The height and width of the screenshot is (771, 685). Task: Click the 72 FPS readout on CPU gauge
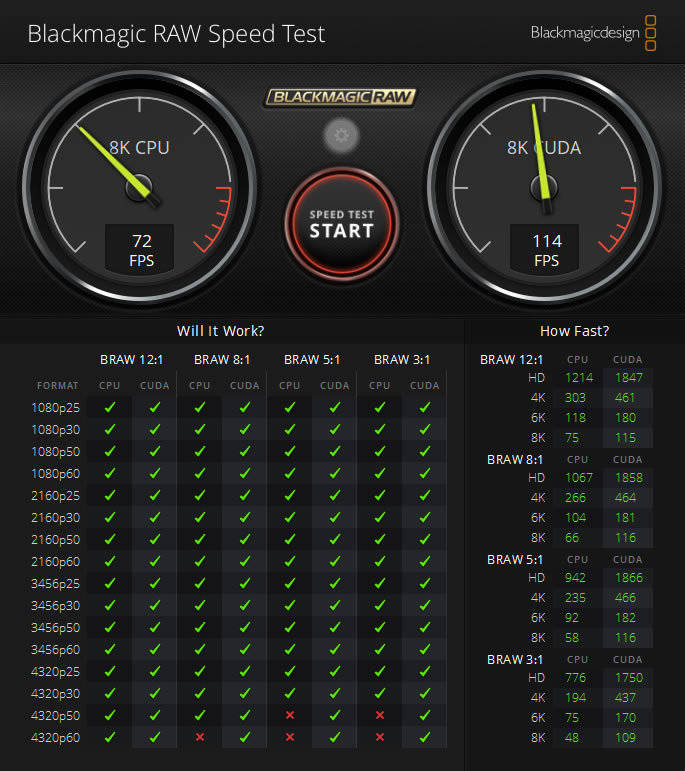(x=141, y=250)
